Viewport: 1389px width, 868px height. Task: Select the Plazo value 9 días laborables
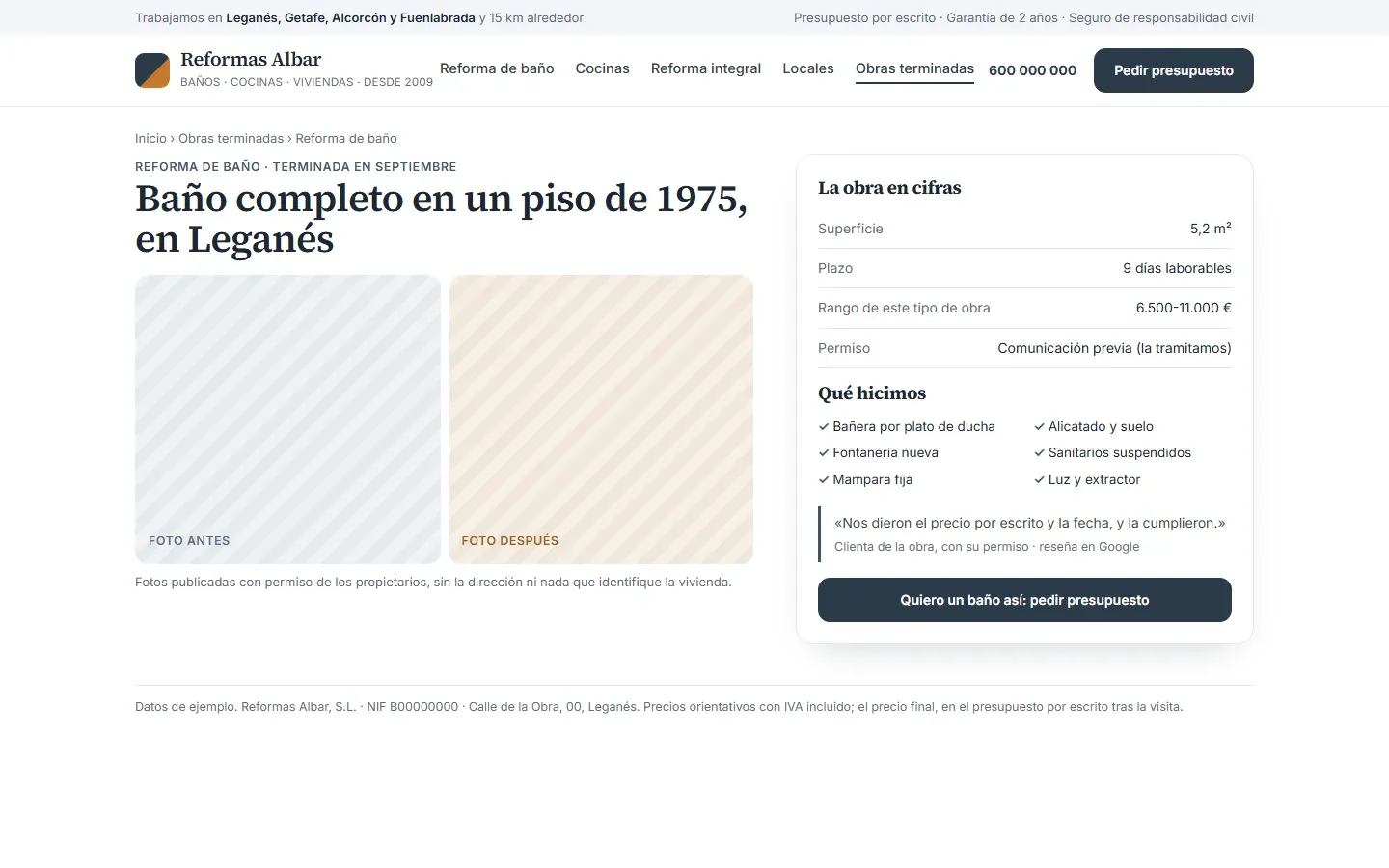point(1177,268)
